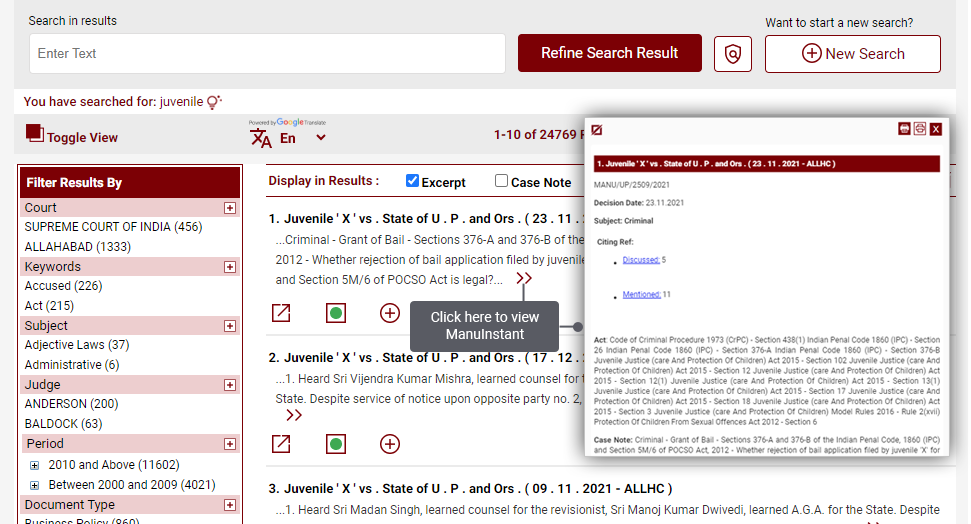Open the Discussed citing reference link

point(640,260)
